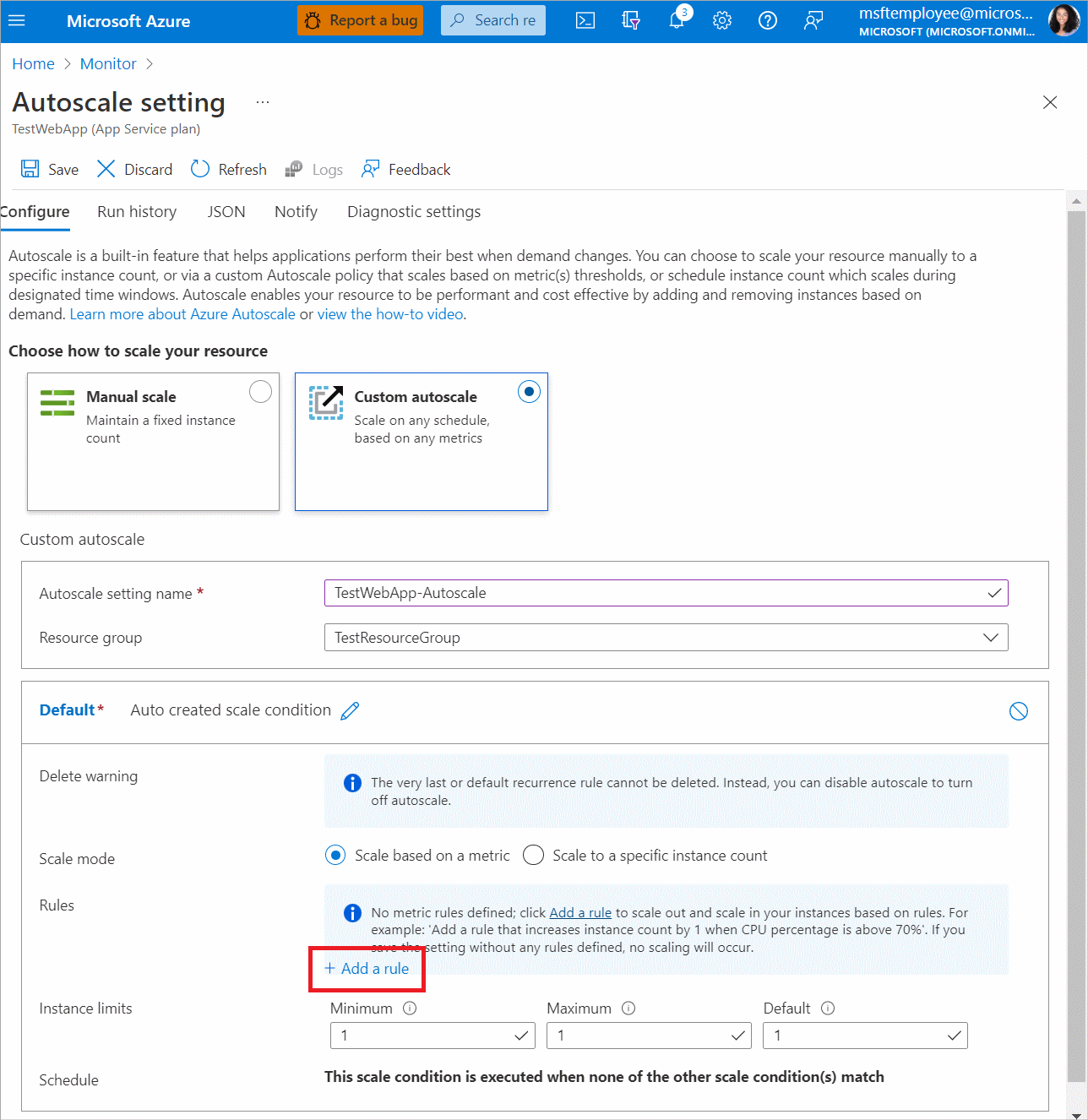This screenshot has width=1088, height=1120.
Task: Click the Maximum instance limit field
Action: click(x=649, y=1036)
